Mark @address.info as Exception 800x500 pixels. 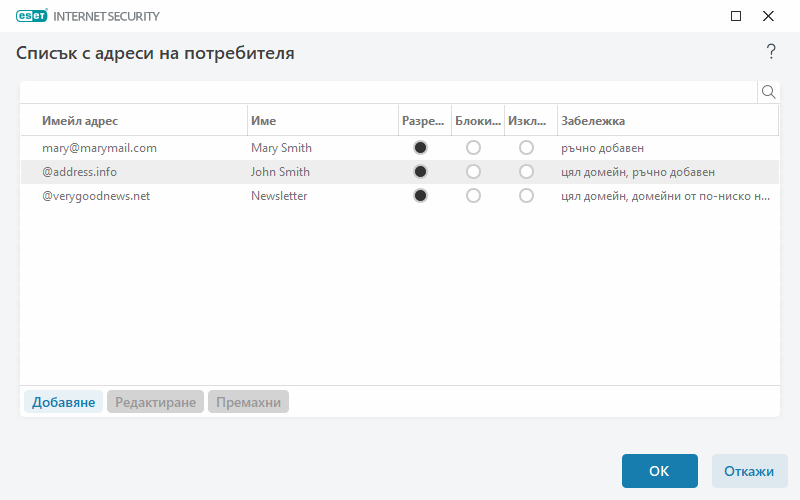coord(527,172)
